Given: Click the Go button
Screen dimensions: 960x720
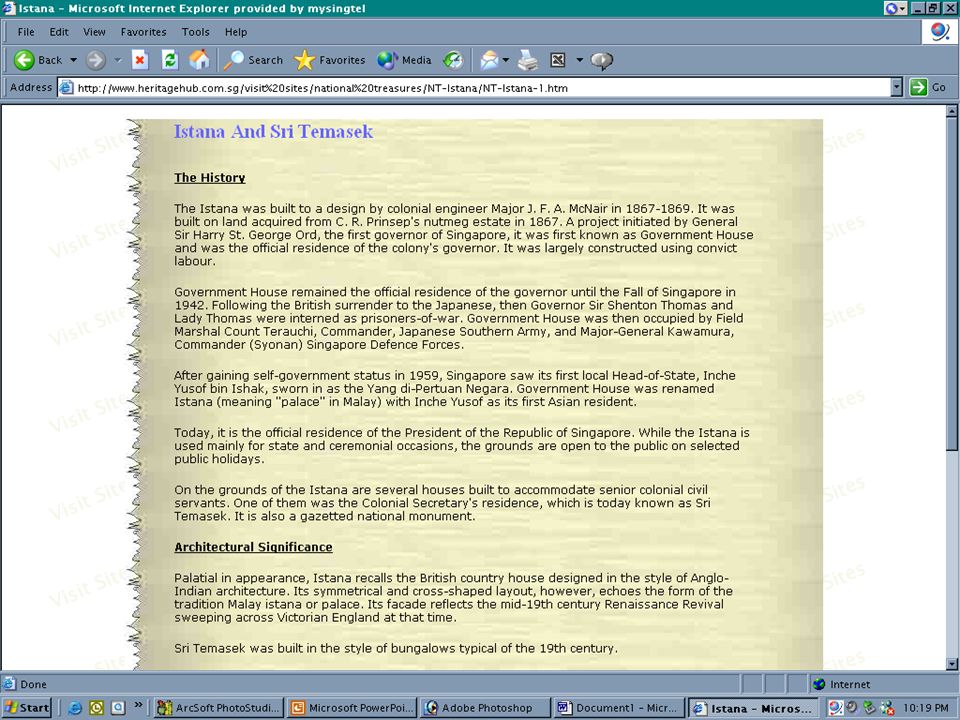Looking at the screenshot, I should click(x=928, y=87).
